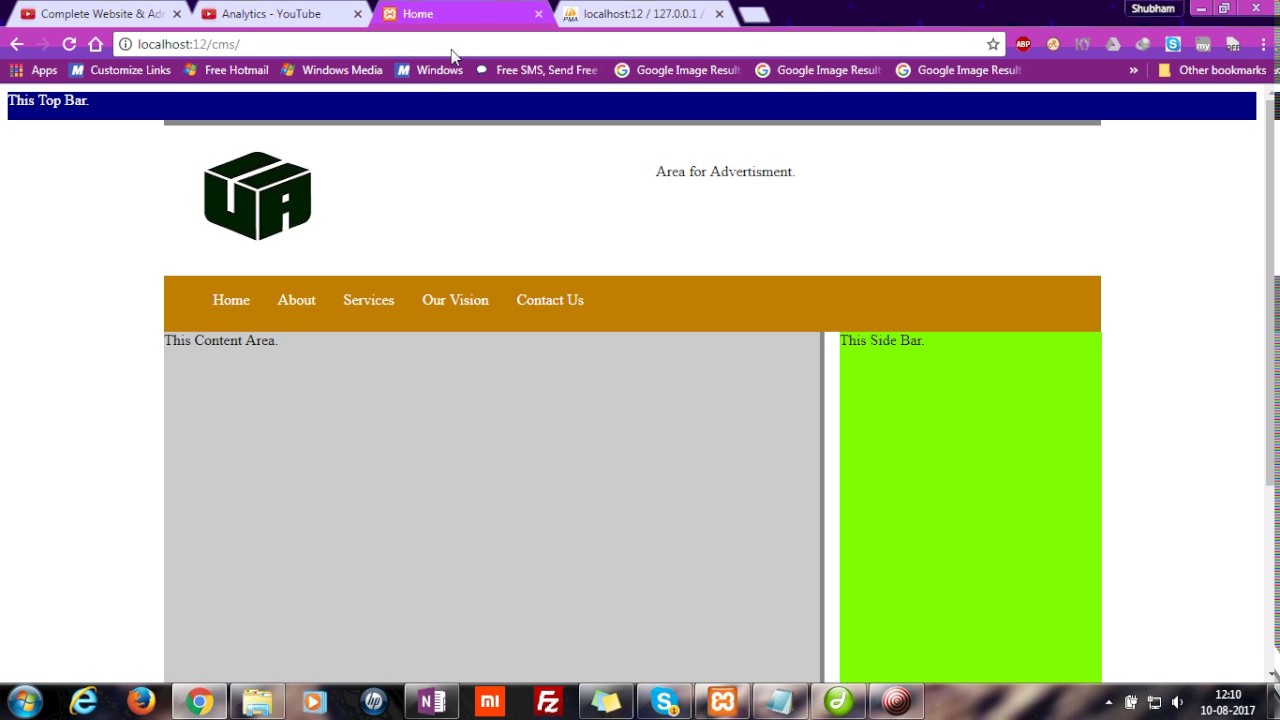Open the Apps shortcut in bookmarks bar
Viewport: 1280px width, 720px height.
(33, 70)
